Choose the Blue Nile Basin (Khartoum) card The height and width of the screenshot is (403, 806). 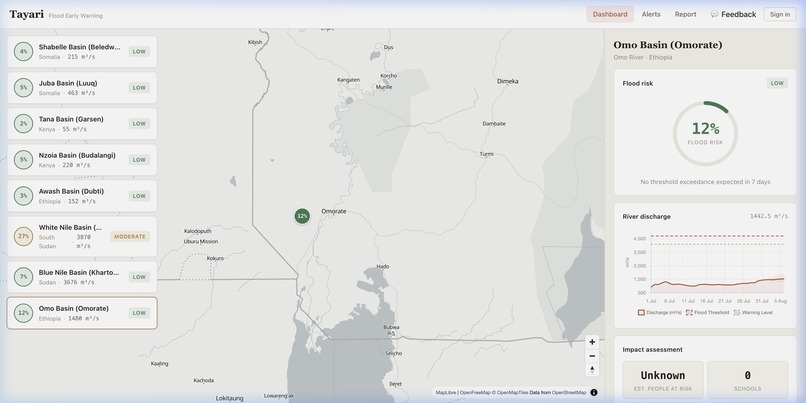click(82, 277)
